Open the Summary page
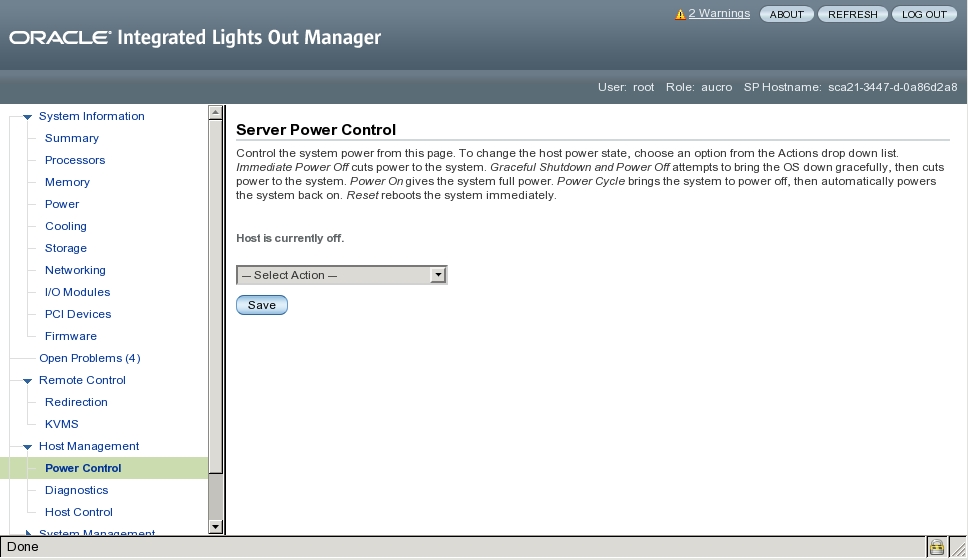The height and width of the screenshot is (560, 968). (72, 138)
